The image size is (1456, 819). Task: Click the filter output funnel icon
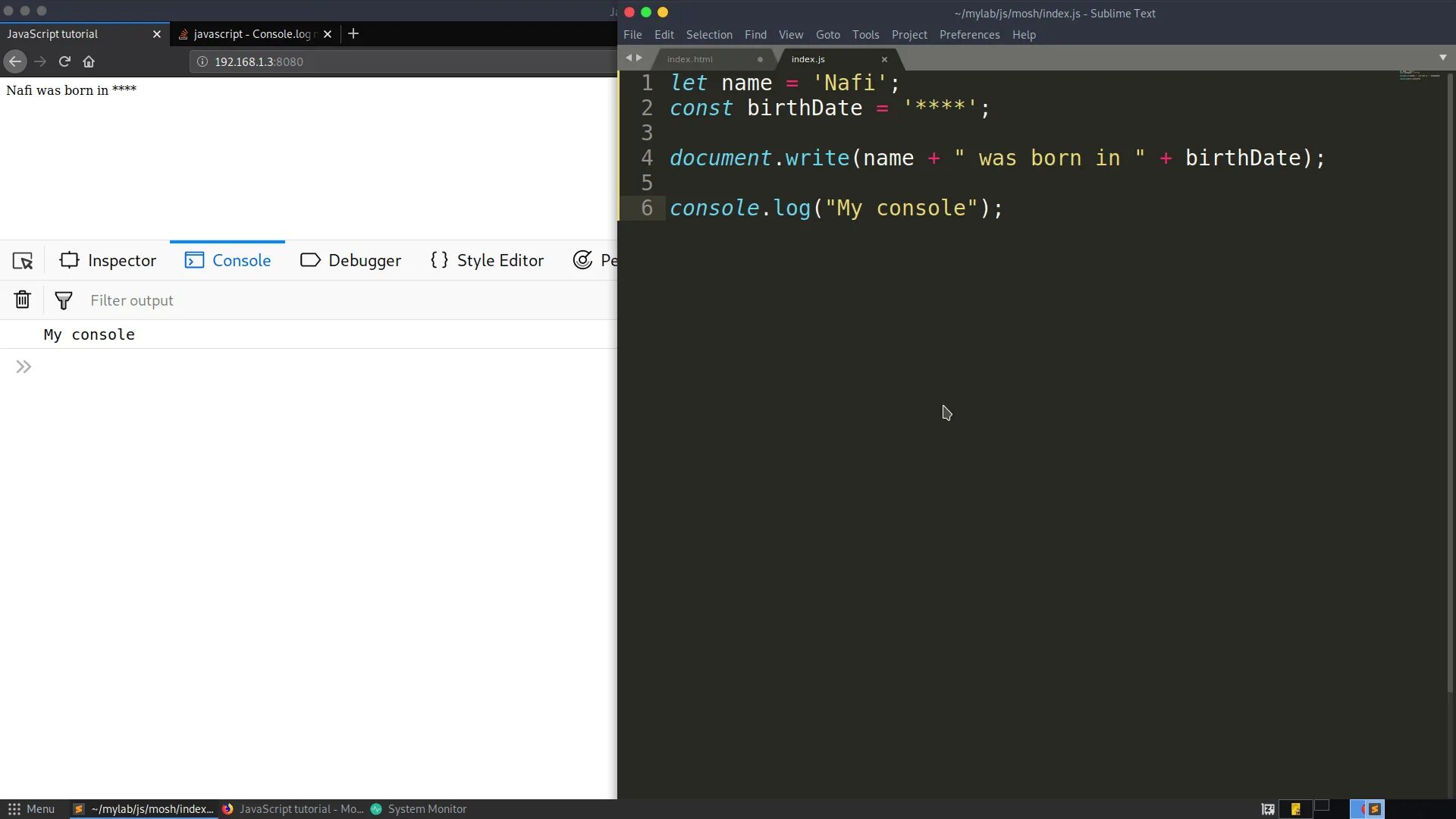(x=63, y=300)
